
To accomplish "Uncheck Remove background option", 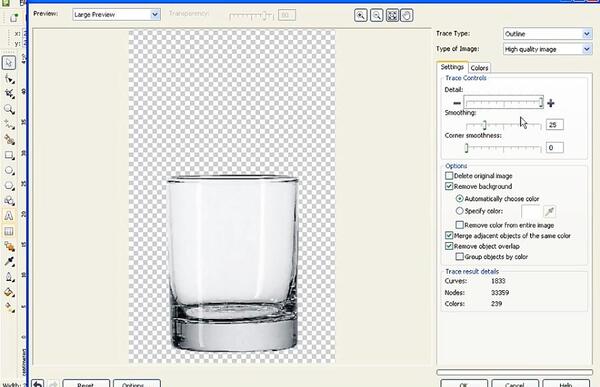I will pyautogui.click(x=449, y=186).
